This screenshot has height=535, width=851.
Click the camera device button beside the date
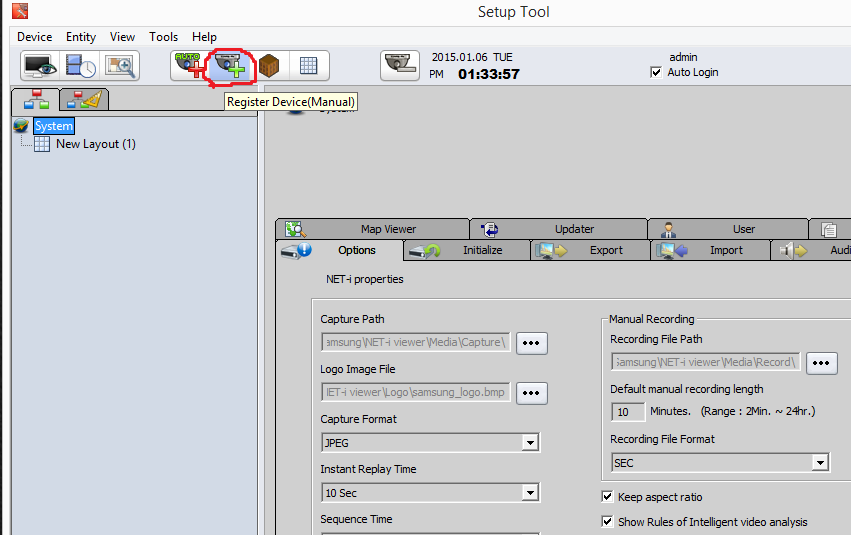(x=400, y=65)
